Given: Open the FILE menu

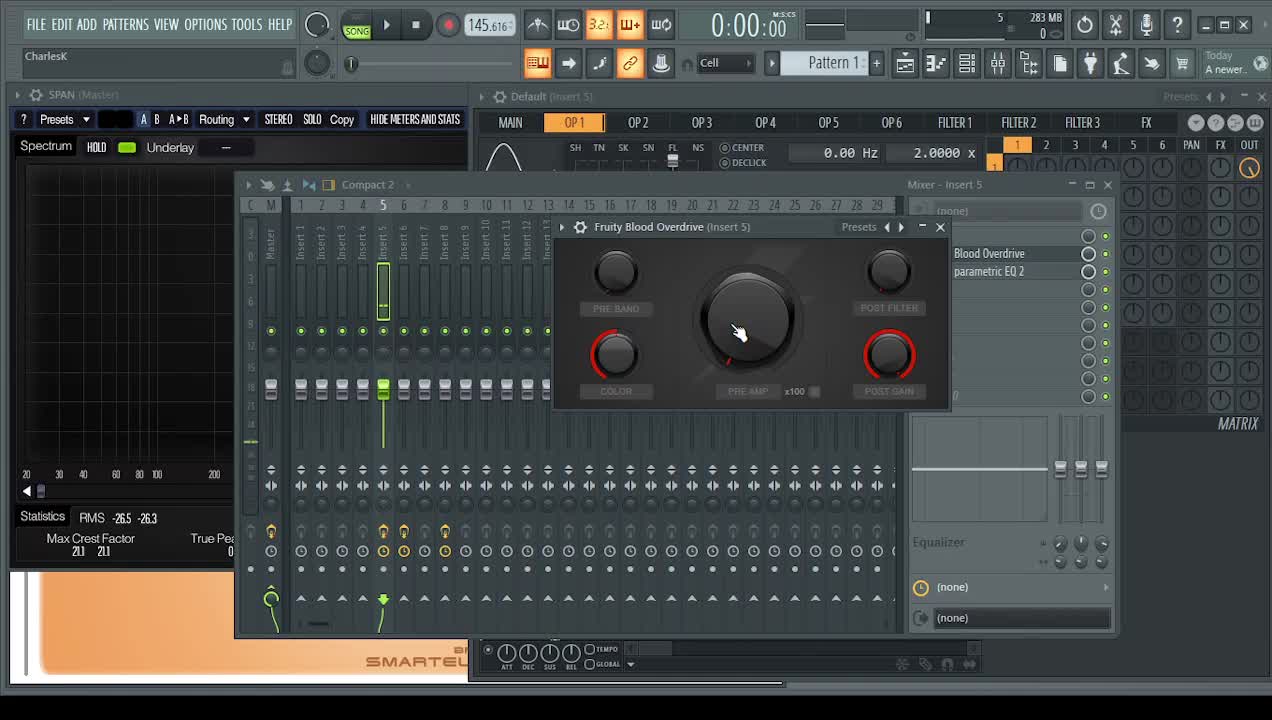Looking at the screenshot, I should click(36, 24).
